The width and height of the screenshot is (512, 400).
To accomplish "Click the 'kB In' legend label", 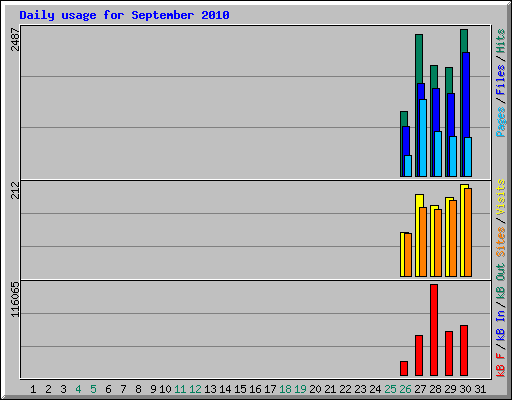I will pos(500,325).
